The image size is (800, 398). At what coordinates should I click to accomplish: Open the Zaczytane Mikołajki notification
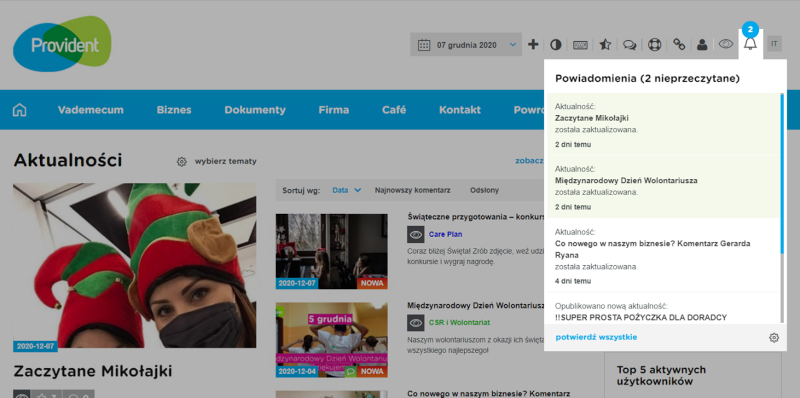[x=662, y=125]
